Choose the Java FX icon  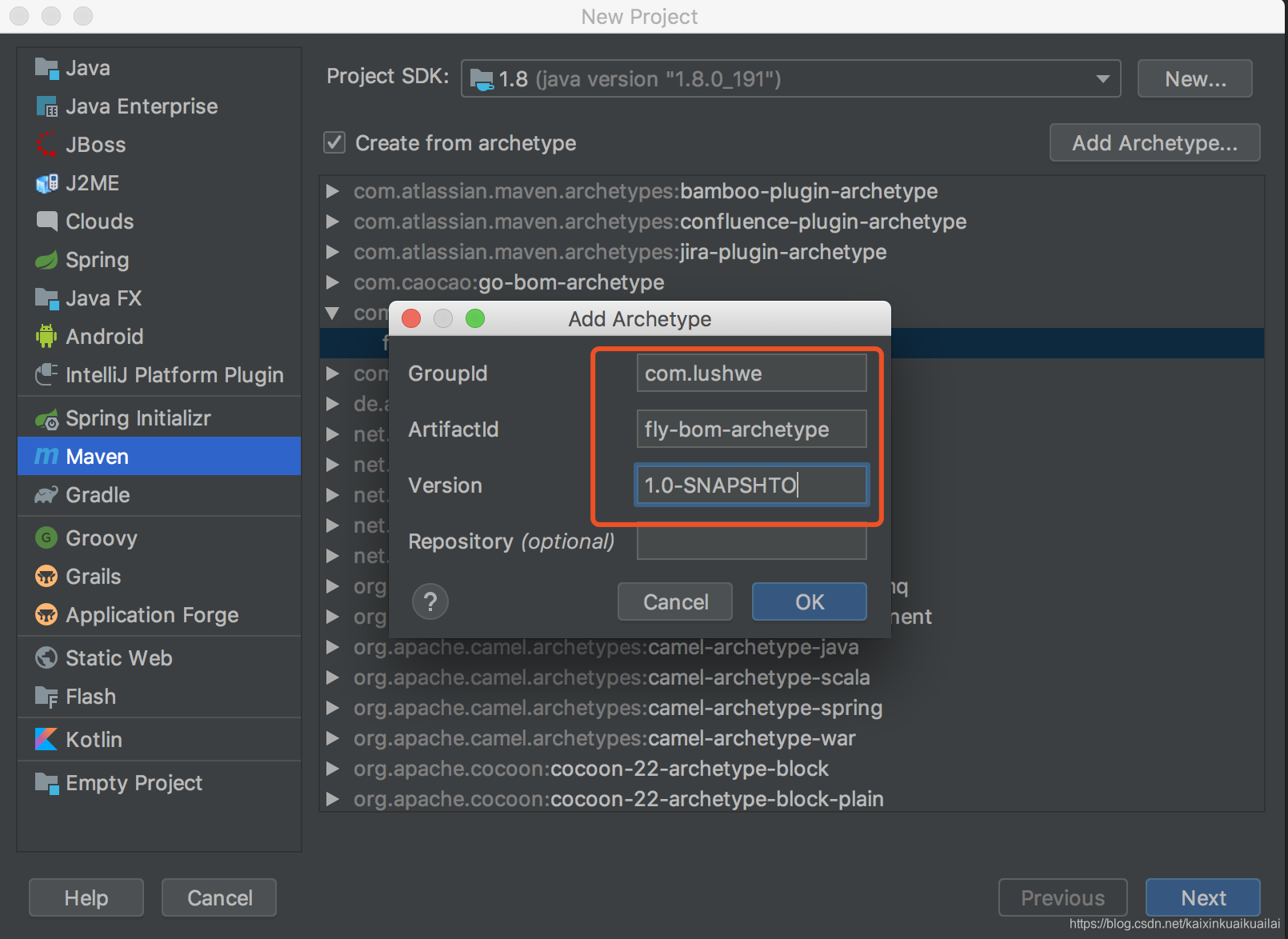[46, 298]
